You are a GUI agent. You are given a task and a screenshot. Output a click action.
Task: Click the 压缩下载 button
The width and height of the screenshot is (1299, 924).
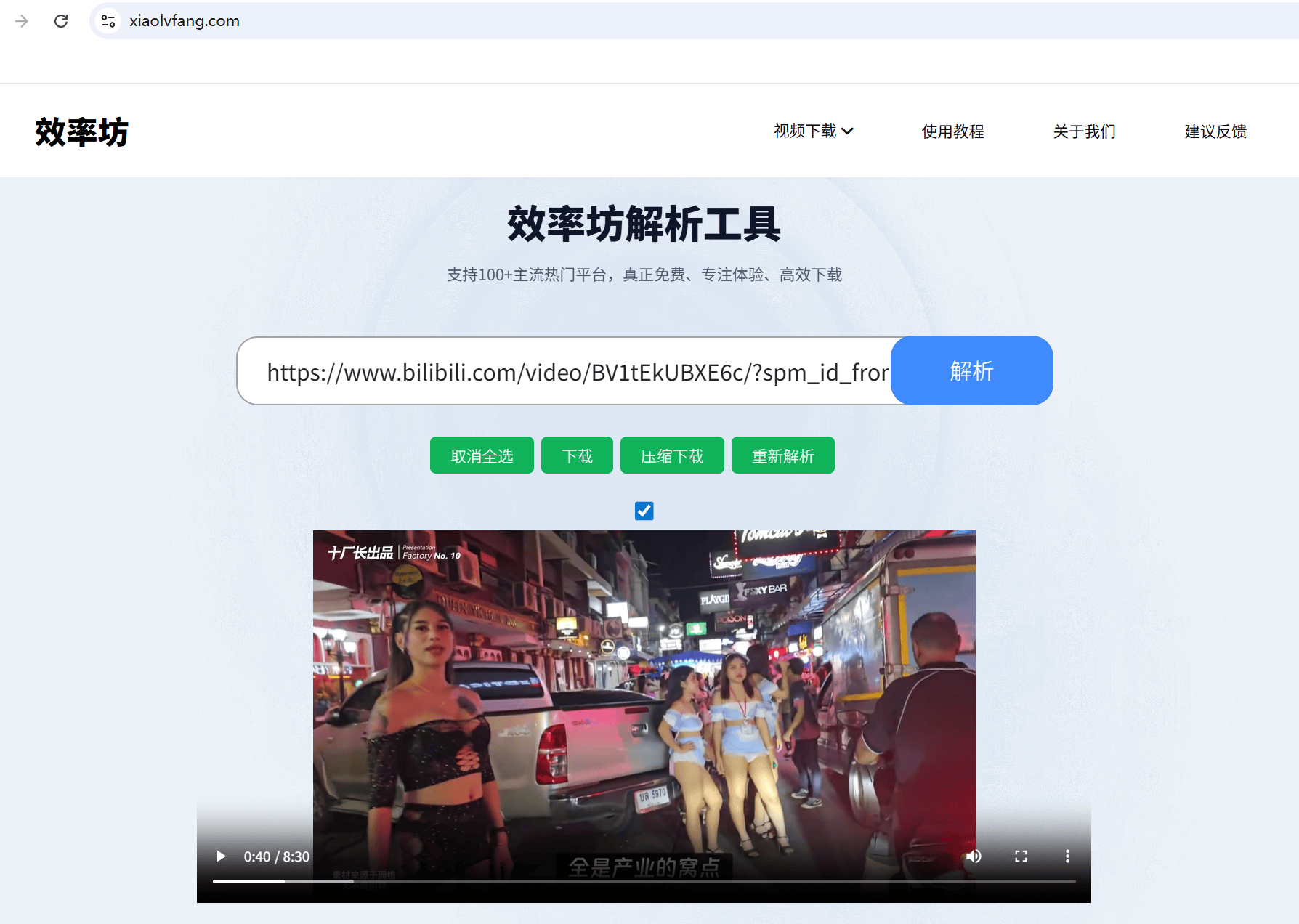coord(672,455)
